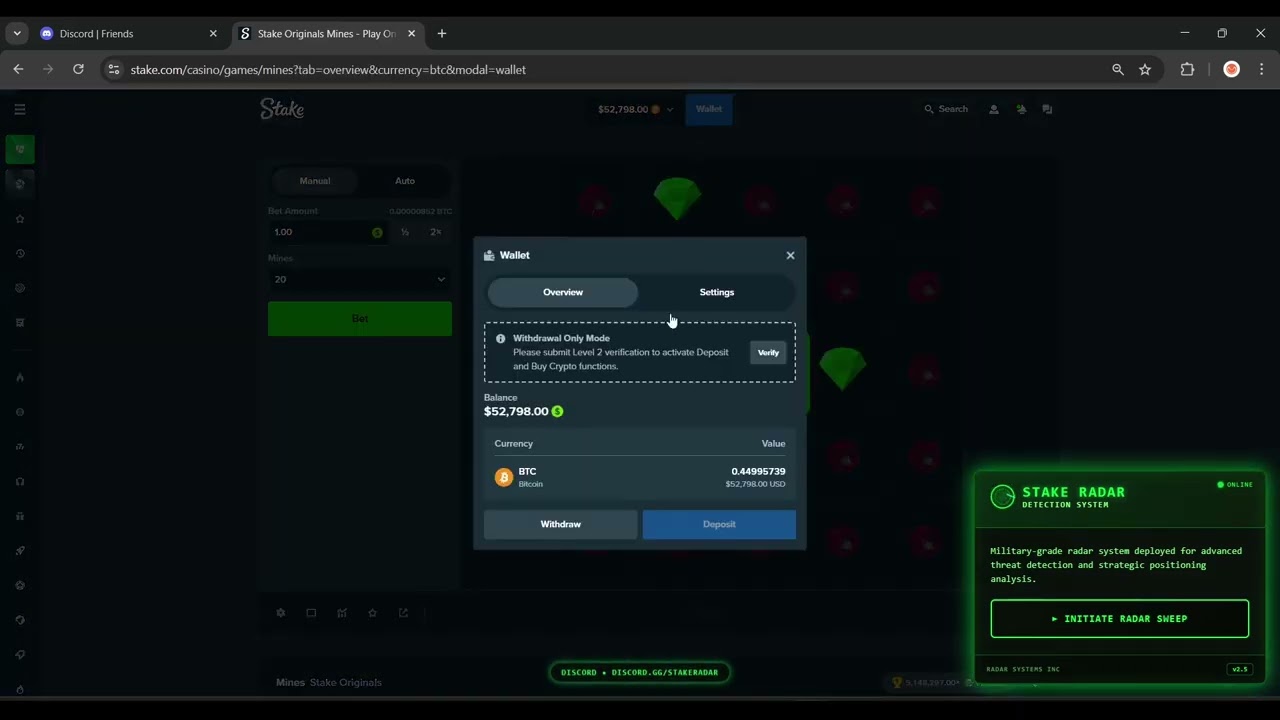Open live stats chart icon
Viewport: 1280px width, 720px height.
click(342, 613)
